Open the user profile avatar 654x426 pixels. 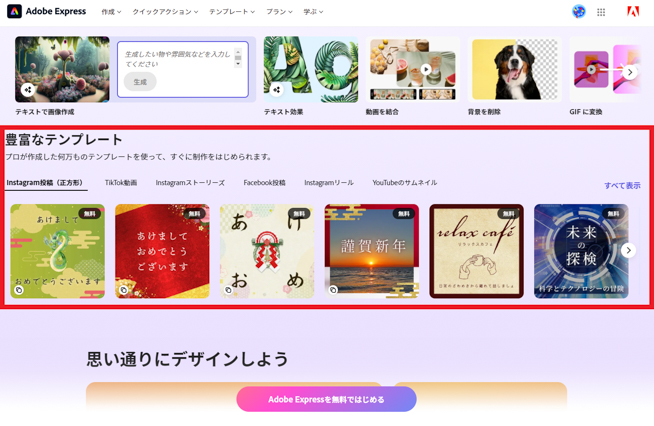point(578,12)
